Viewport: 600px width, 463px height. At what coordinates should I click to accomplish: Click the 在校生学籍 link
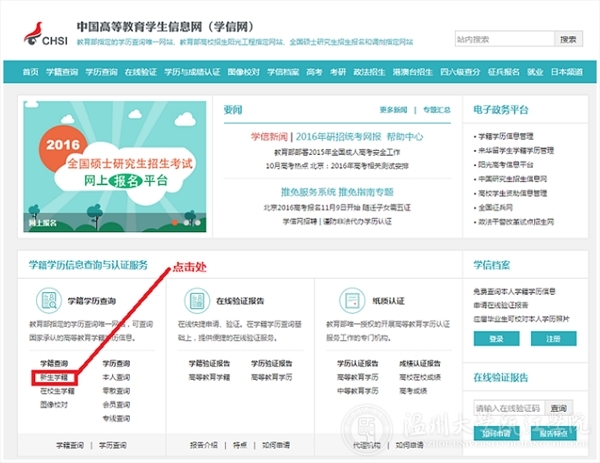click(57, 391)
